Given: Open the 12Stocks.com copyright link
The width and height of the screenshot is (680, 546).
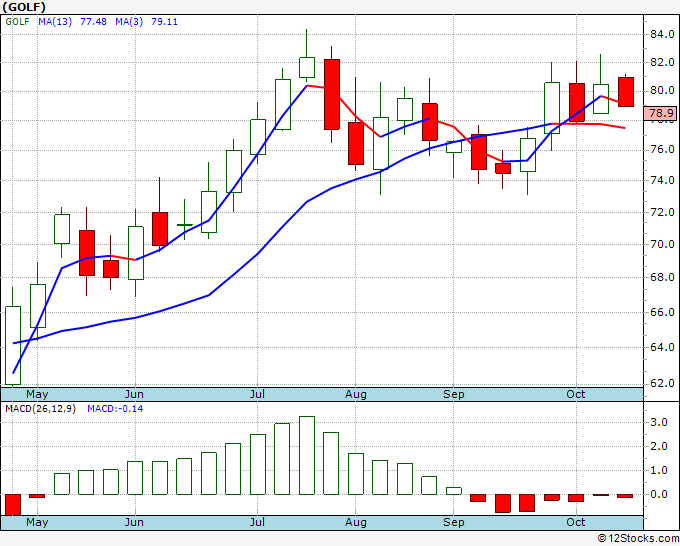Looking at the screenshot, I should pos(638,538).
